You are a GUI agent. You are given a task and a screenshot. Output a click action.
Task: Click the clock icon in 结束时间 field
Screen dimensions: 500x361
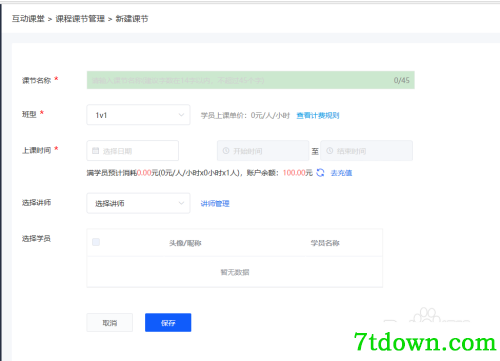(330, 151)
